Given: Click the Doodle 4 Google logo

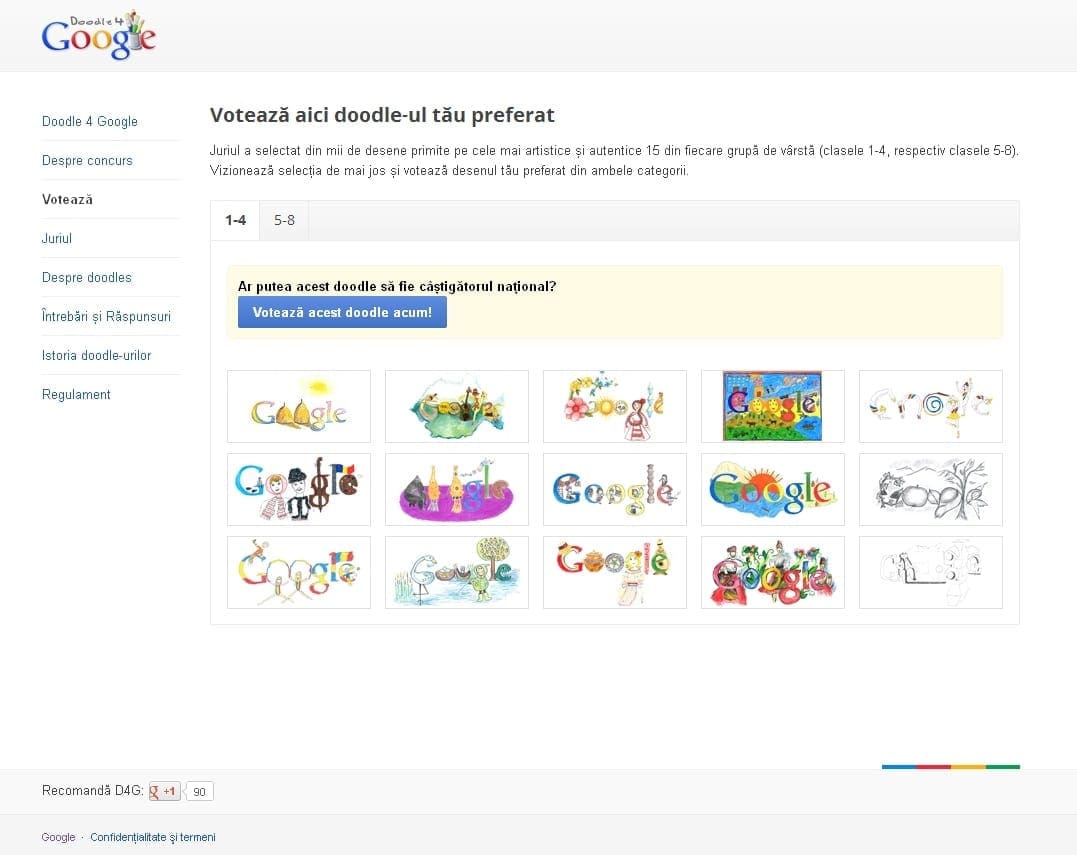Looking at the screenshot, I should (98, 36).
